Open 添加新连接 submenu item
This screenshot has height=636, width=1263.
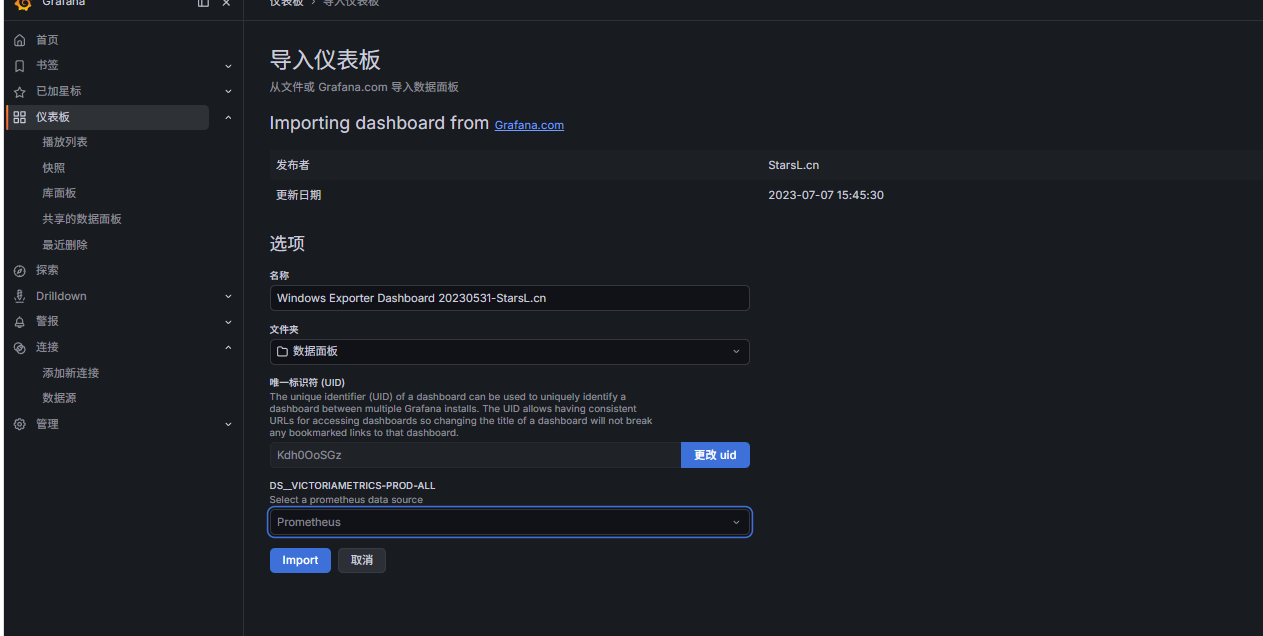[x=71, y=373]
